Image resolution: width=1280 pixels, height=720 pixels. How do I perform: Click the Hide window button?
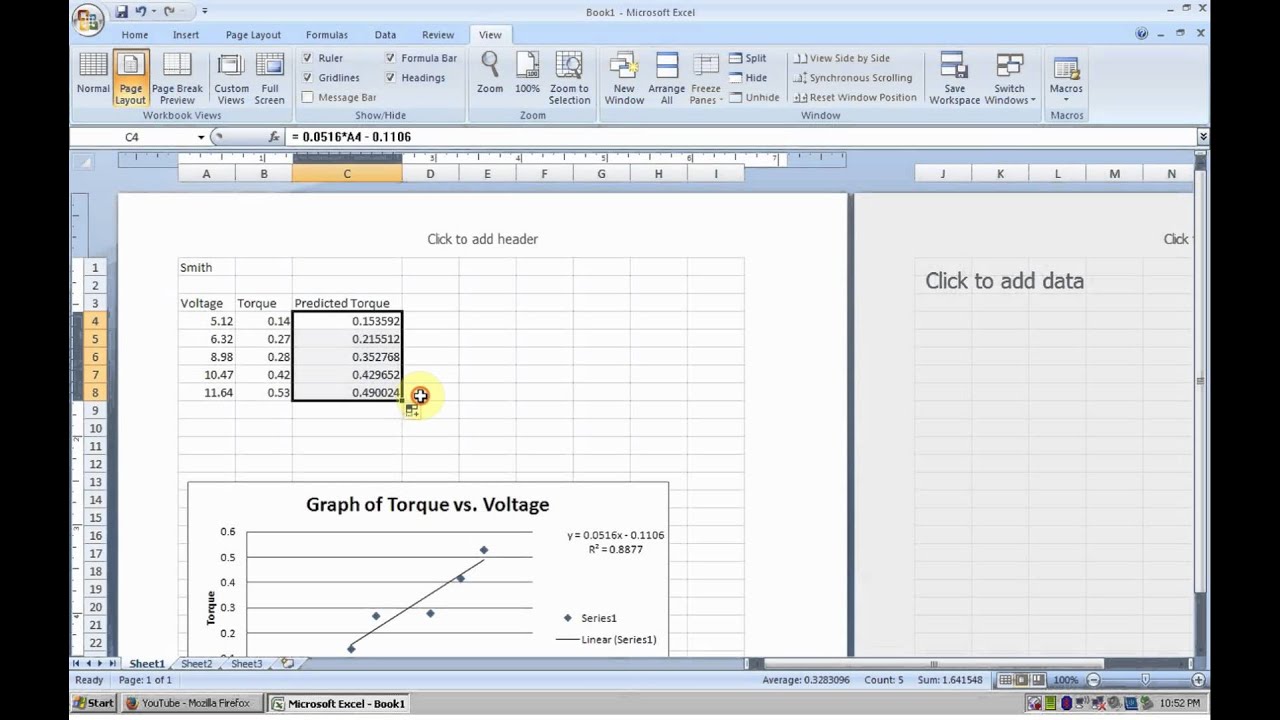pyautogui.click(x=747, y=78)
